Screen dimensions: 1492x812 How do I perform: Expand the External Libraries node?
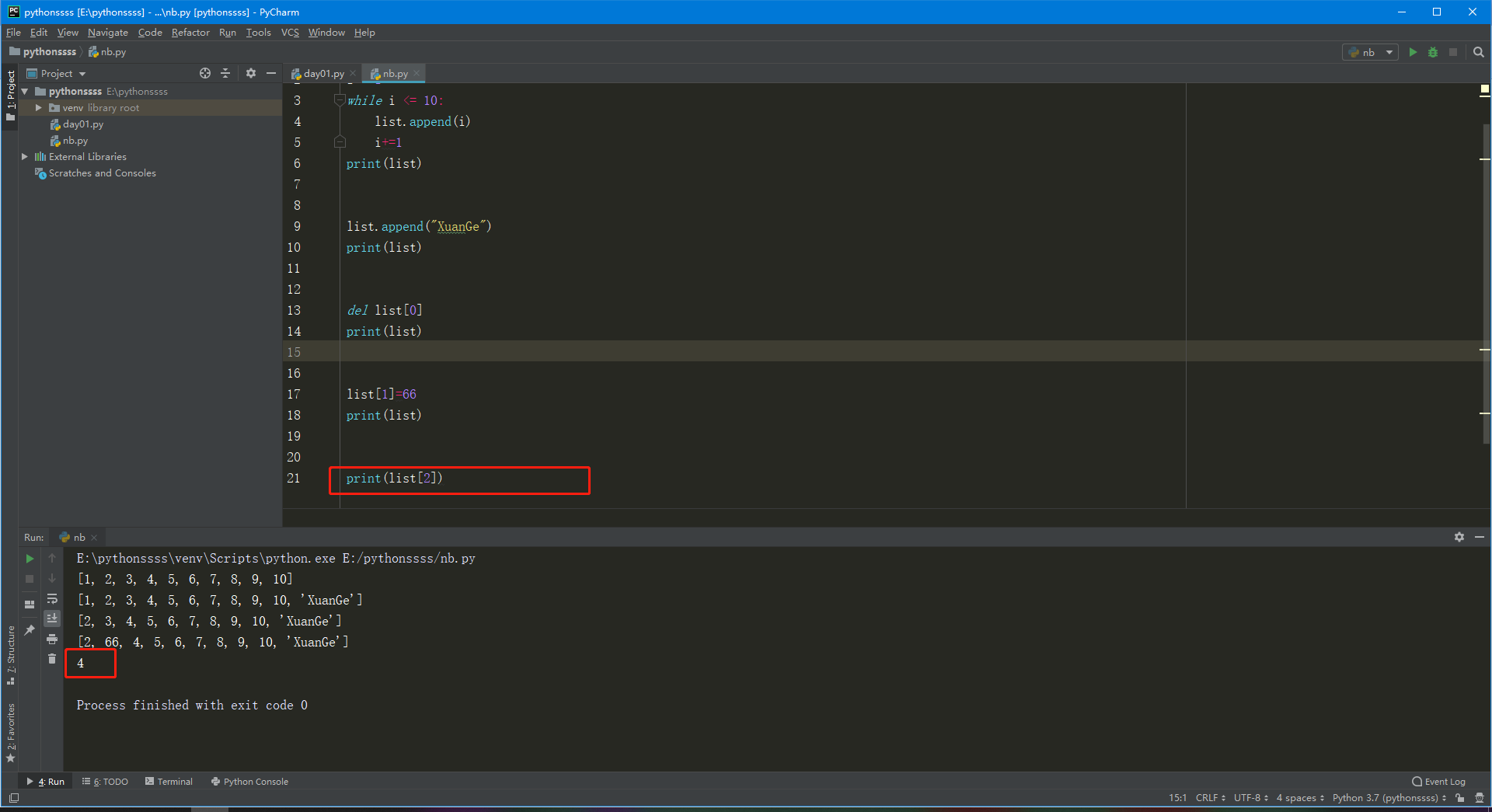pos(26,156)
